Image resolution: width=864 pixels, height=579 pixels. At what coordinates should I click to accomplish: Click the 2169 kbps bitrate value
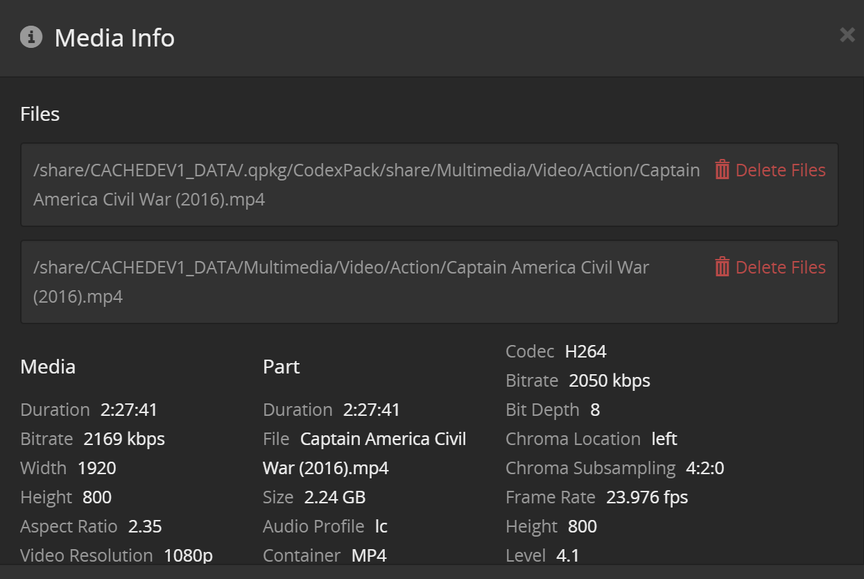tap(124, 439)
